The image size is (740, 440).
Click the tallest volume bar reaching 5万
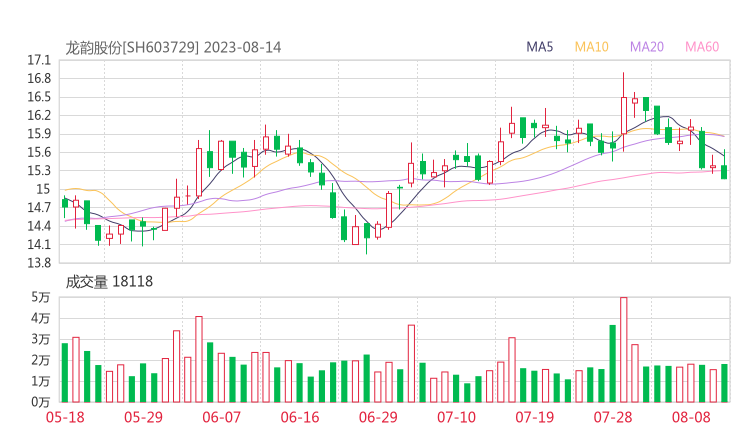[x=623, y=350]
